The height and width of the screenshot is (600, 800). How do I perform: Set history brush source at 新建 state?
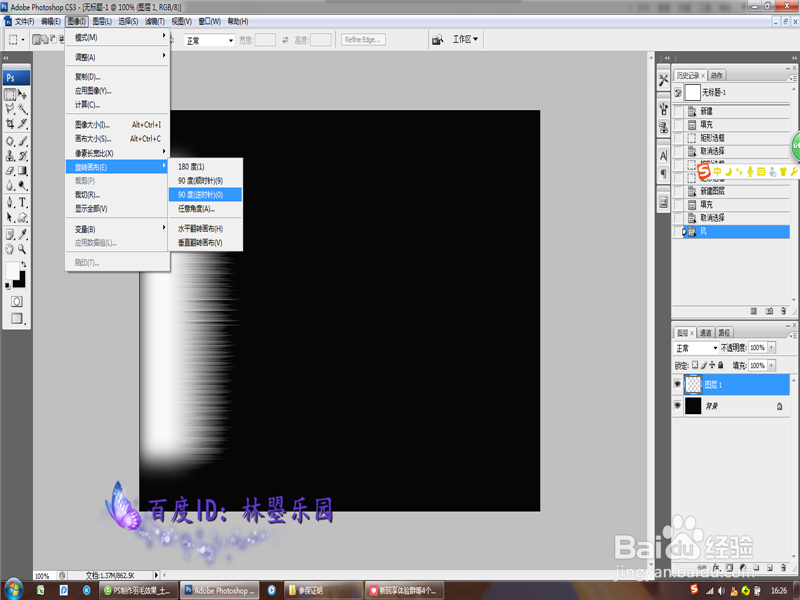678,111
